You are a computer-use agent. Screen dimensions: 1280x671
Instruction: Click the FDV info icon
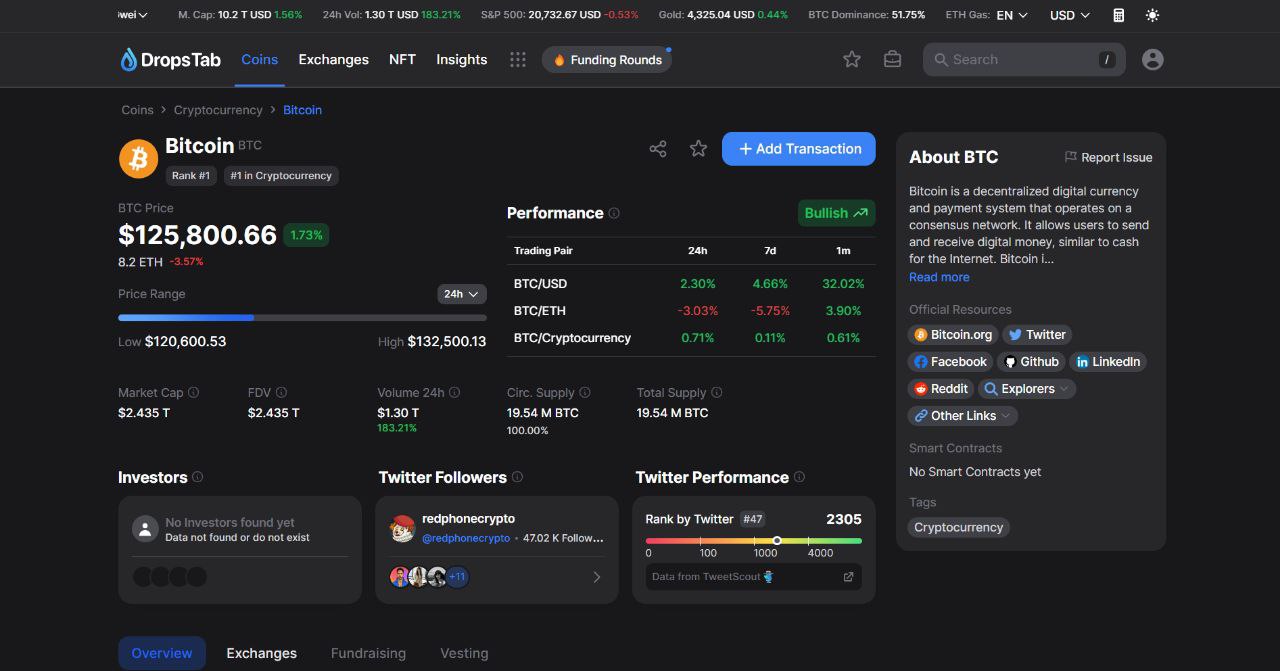pos(281,393)
